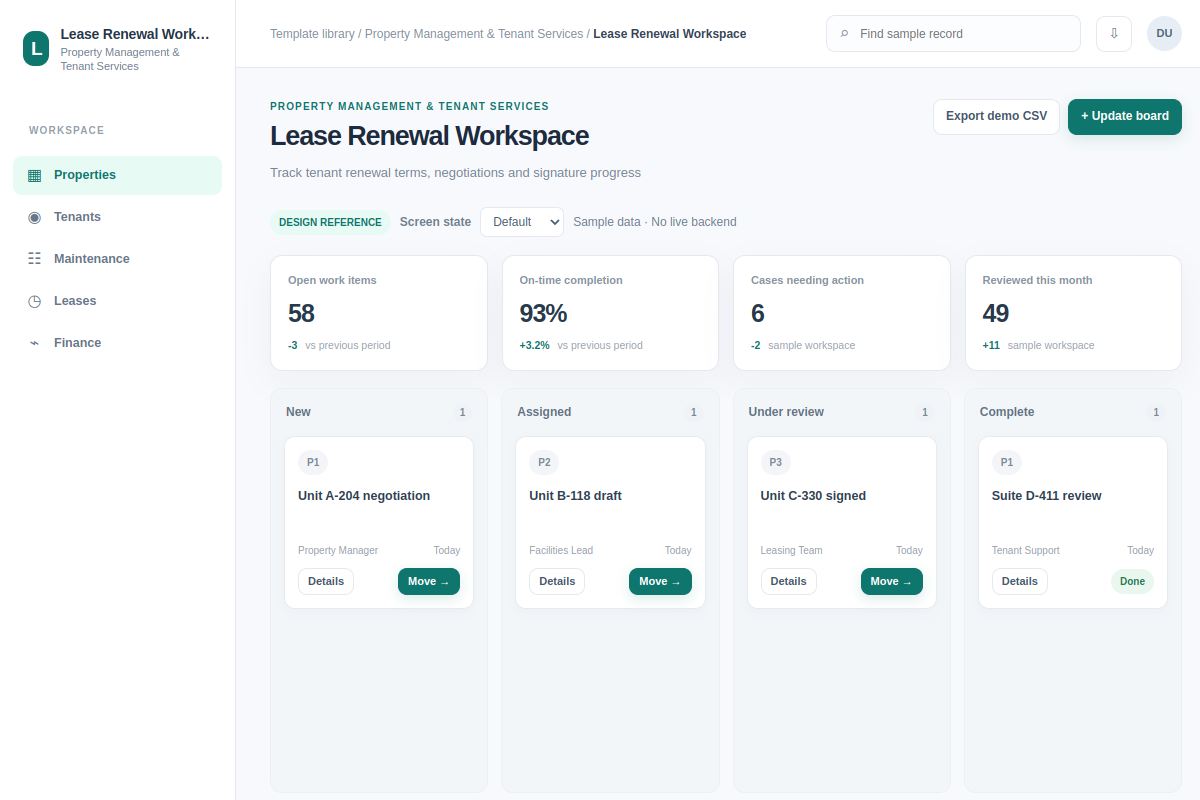Click the Export demo CSV button
Screen dimensions: 1200x800
coord(996,116)
